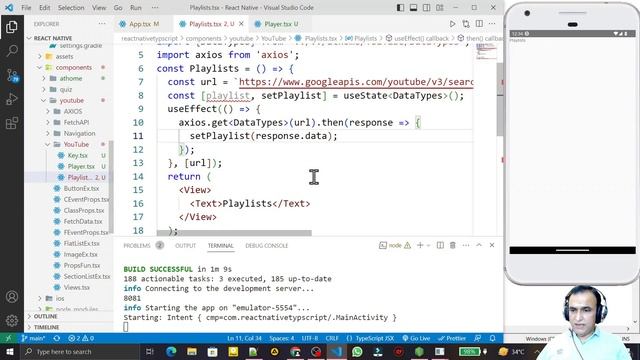
Task: Click Prettier in status bar
Action: (x=452, y=338)
